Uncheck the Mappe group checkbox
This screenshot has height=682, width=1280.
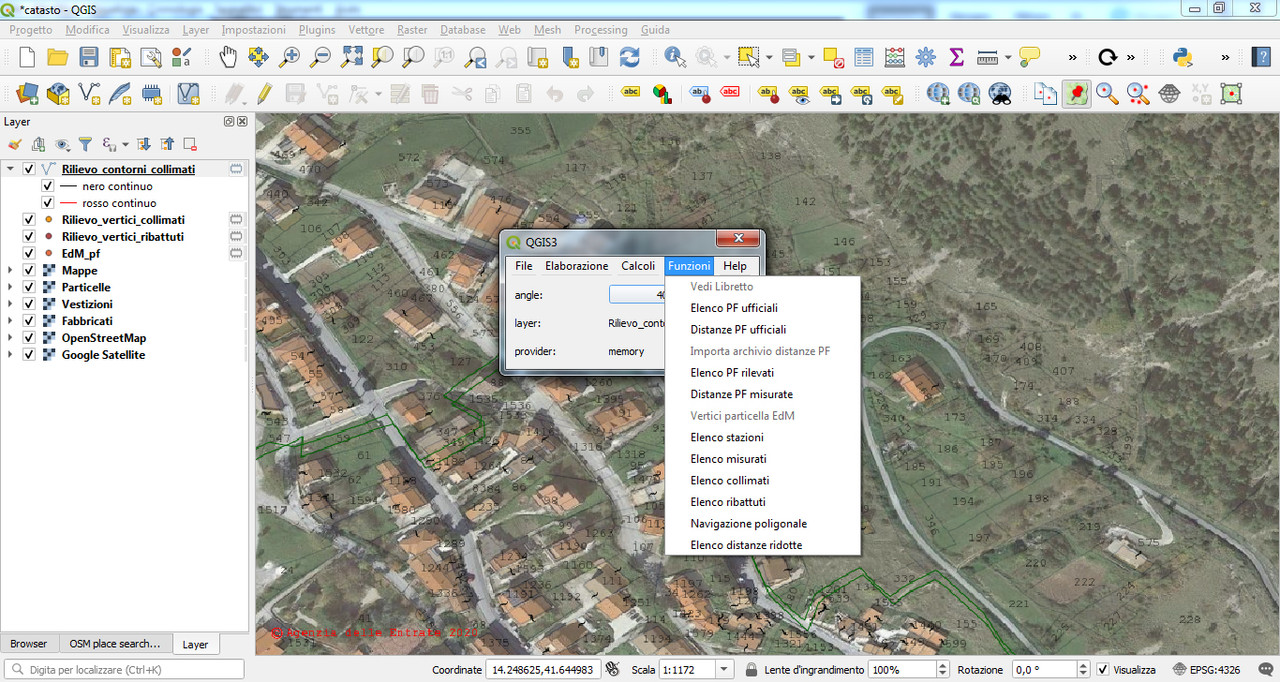coord(29,271)
